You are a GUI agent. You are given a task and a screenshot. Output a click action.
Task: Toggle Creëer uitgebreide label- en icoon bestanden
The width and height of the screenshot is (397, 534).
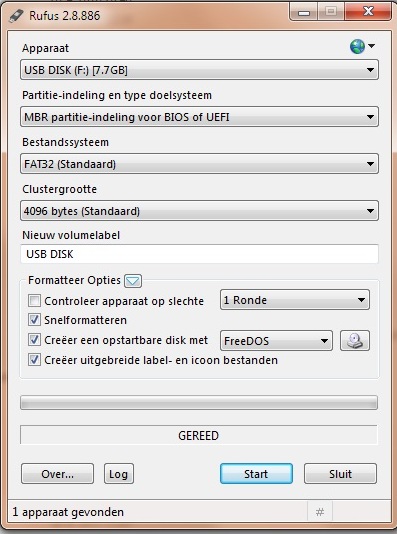click(x=34, y=360)
